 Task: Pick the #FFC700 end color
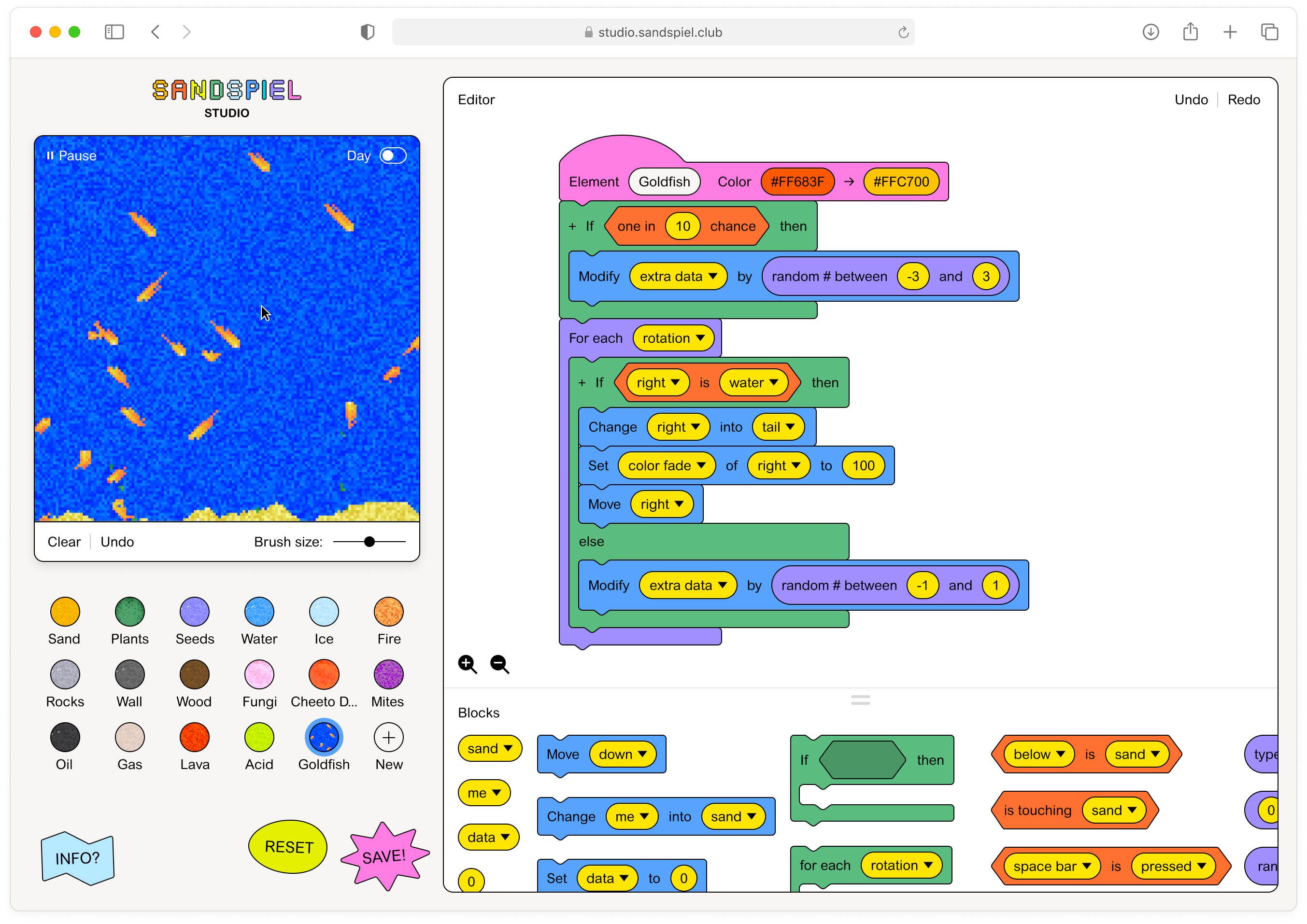[x=901, y=182]
